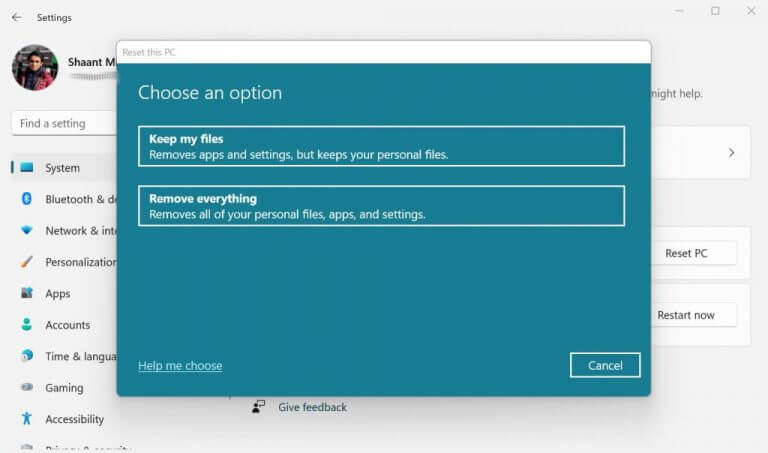Viewport: 768px width, 453px height.
Task: Open Gaming via controller icon
Action: 26,388
